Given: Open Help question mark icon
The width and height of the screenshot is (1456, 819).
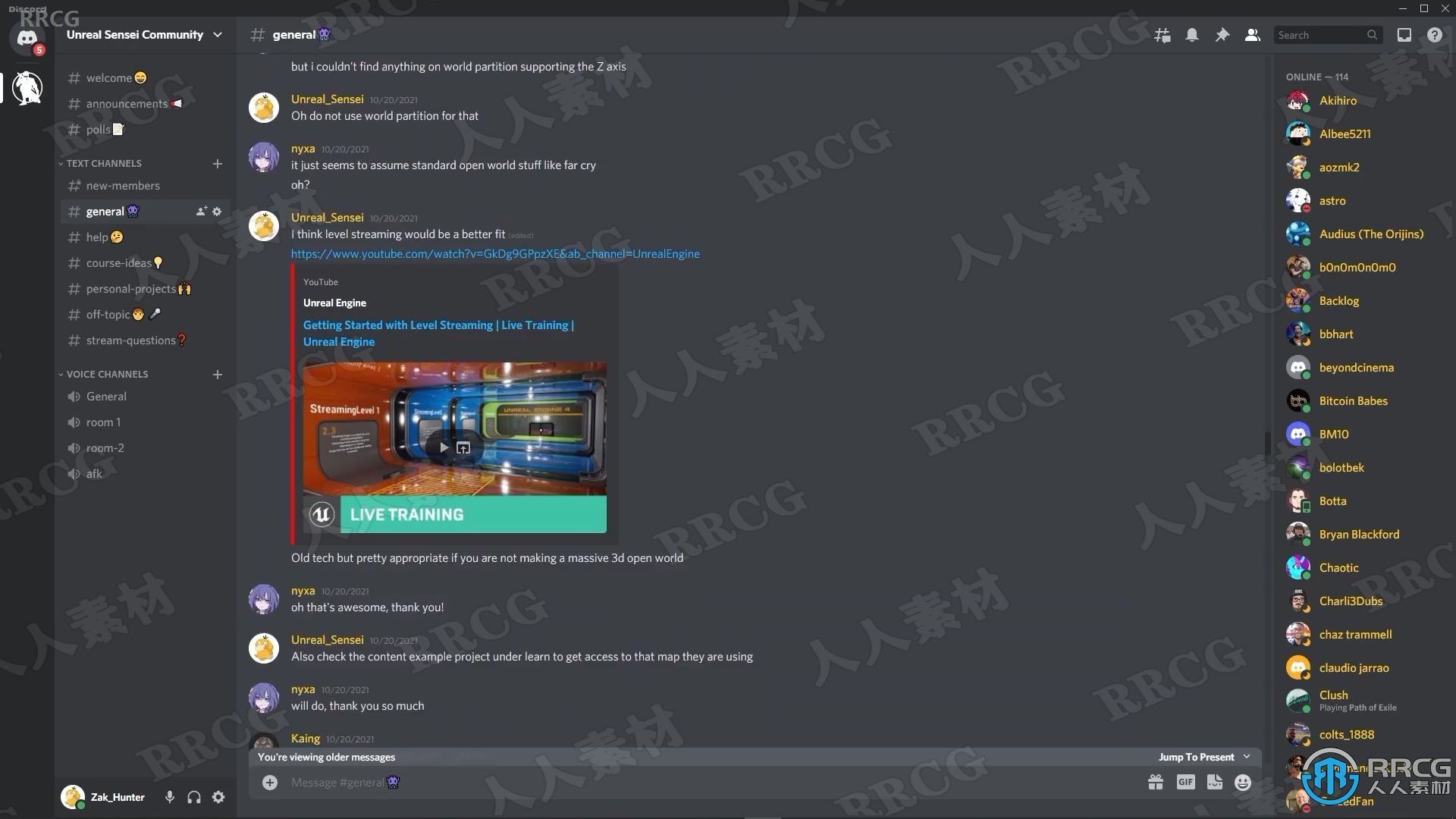Looking at the screenshot, I should [1435, 35].
